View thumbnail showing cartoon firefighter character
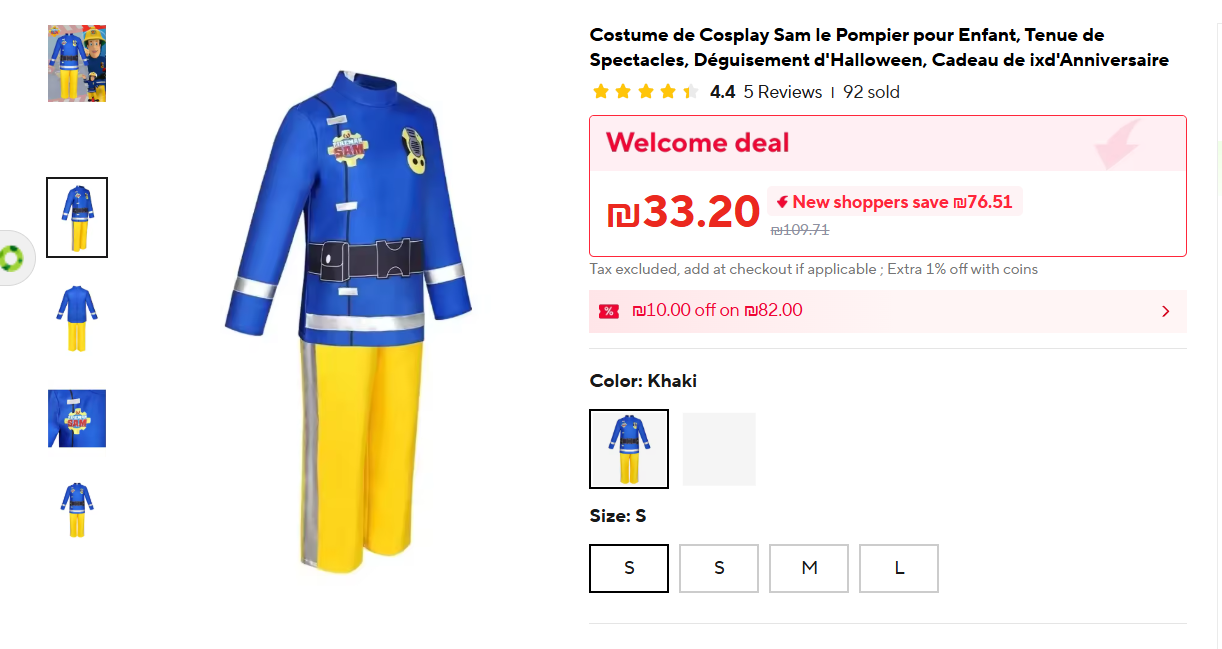The height and width of the screenshot is (649, 1222). [x=77, y=63]
